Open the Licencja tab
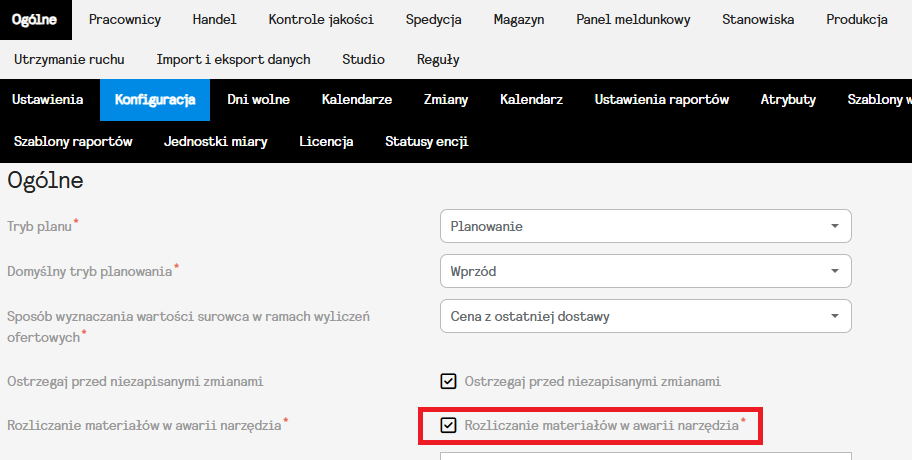The image size is (912, 460). pos(326,141)
